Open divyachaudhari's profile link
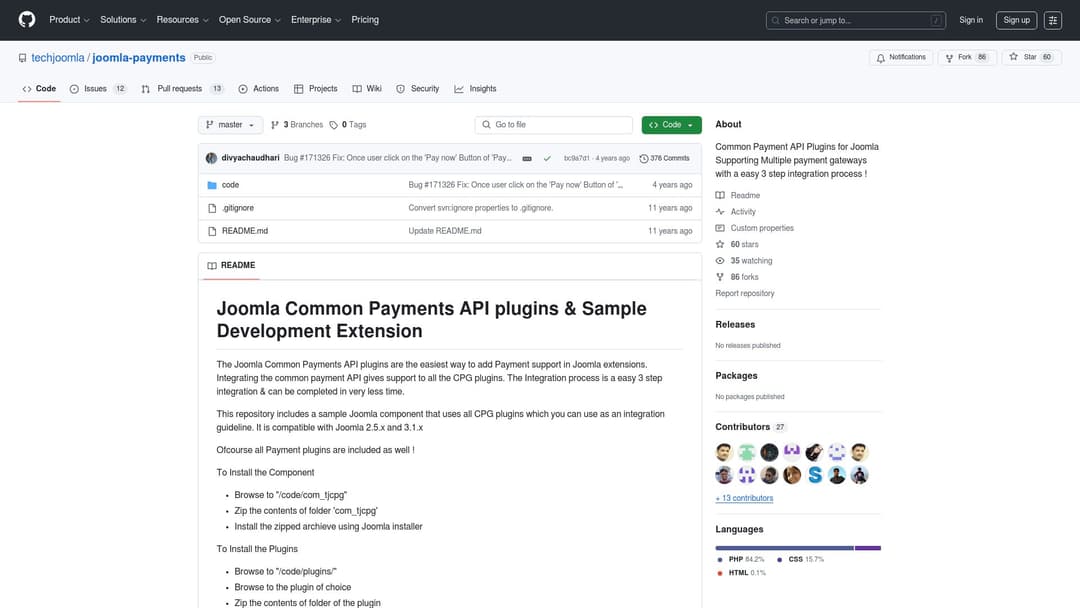This screenshot has width=1080, height=608. 250,158
